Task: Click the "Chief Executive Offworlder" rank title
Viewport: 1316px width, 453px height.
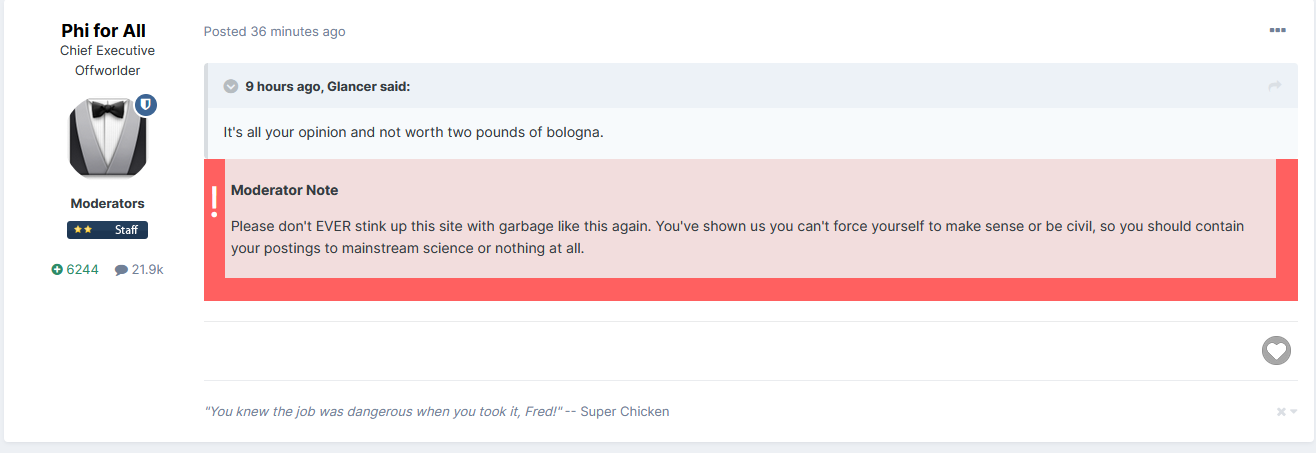Action: click(x=107, y=60)
